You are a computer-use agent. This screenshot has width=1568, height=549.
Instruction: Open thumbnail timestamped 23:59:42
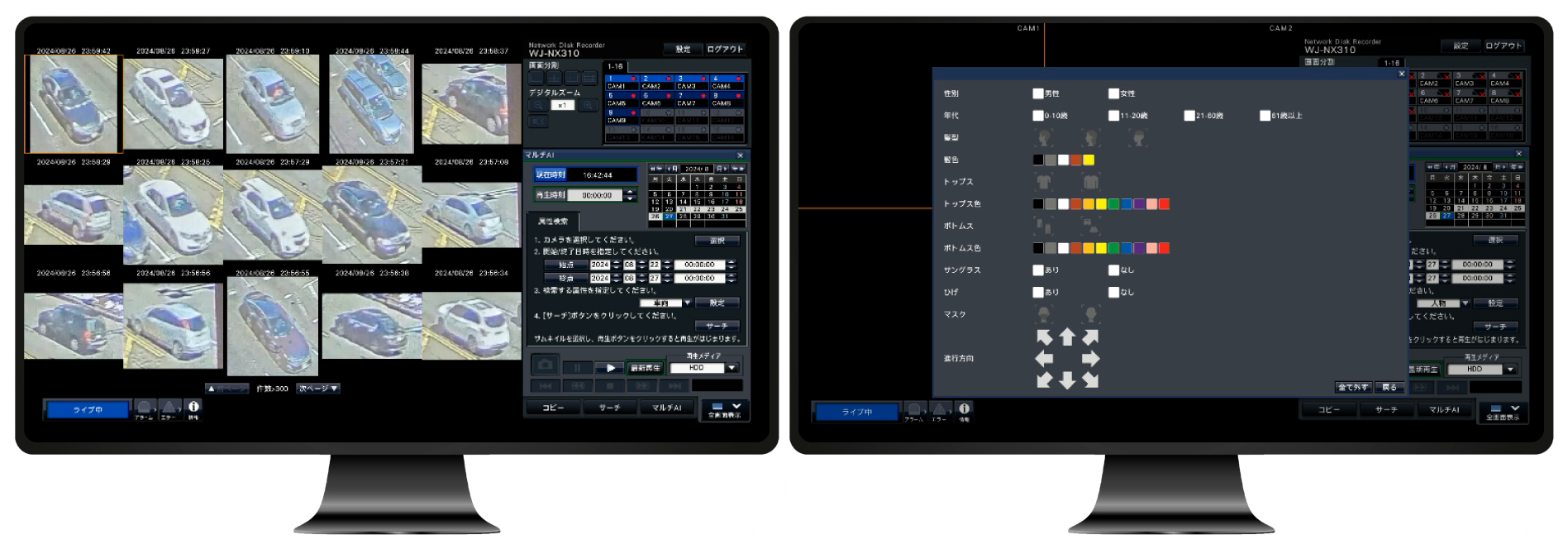click(74, 104)
